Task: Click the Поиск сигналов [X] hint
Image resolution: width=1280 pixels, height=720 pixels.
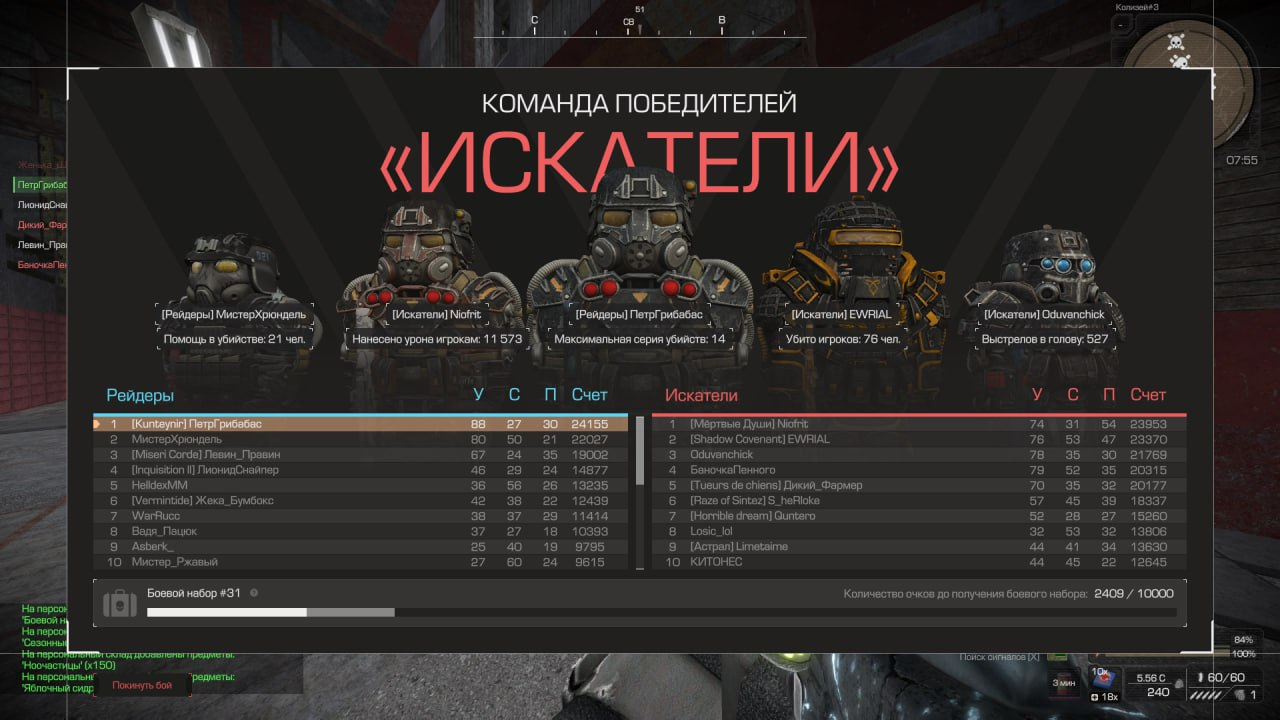Action: click(x=999, y=657)
